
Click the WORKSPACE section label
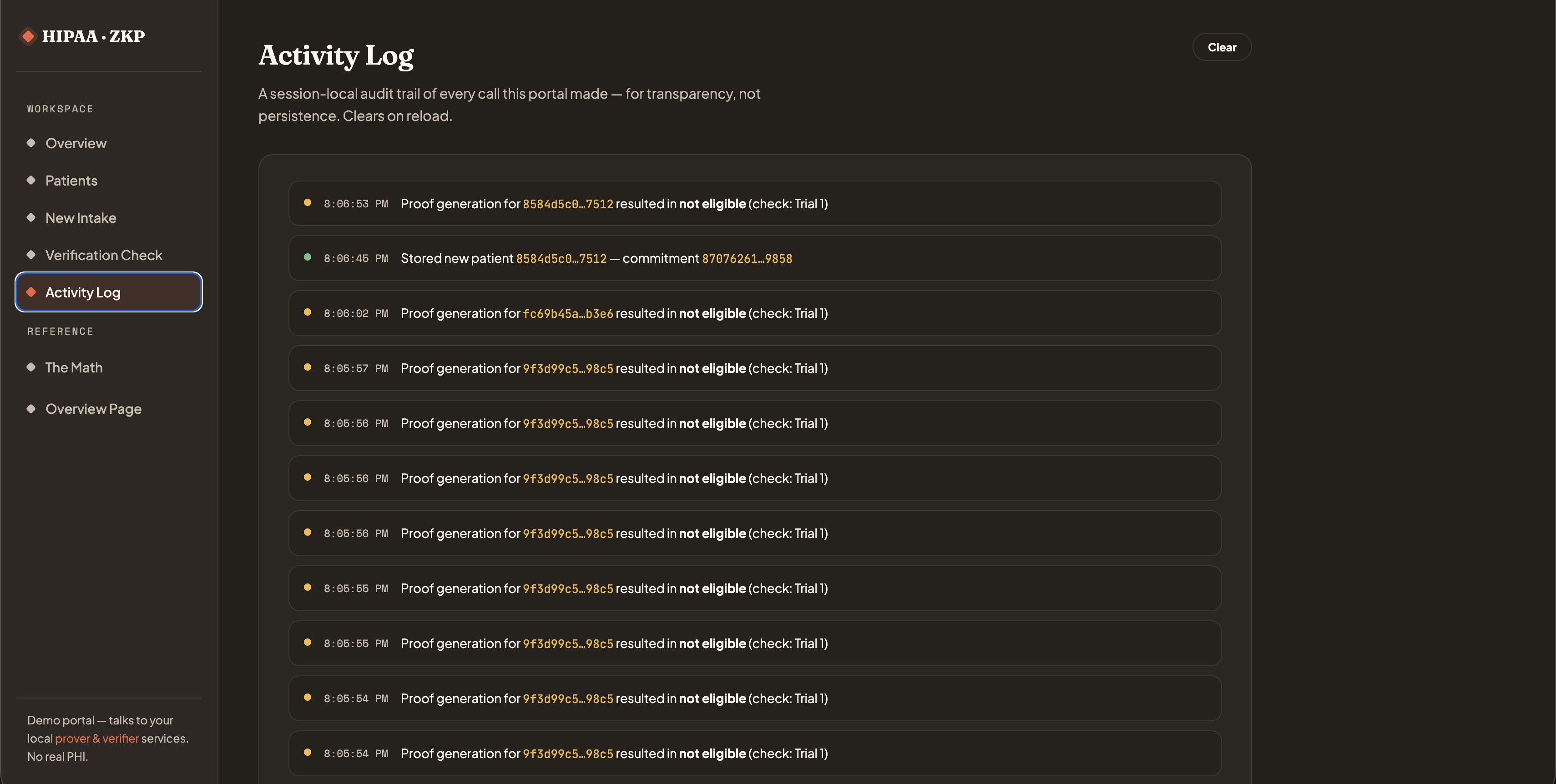60,109
